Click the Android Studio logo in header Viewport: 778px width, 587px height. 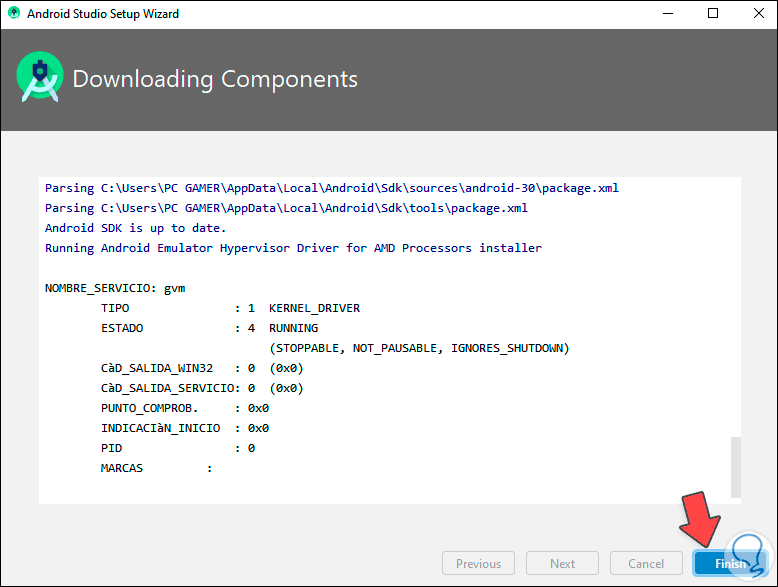(40, 79)
